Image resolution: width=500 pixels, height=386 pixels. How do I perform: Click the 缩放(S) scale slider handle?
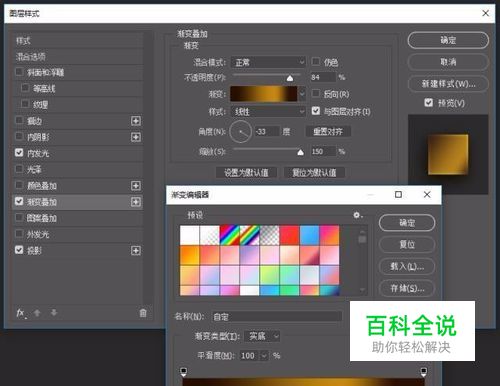point(300,152)
